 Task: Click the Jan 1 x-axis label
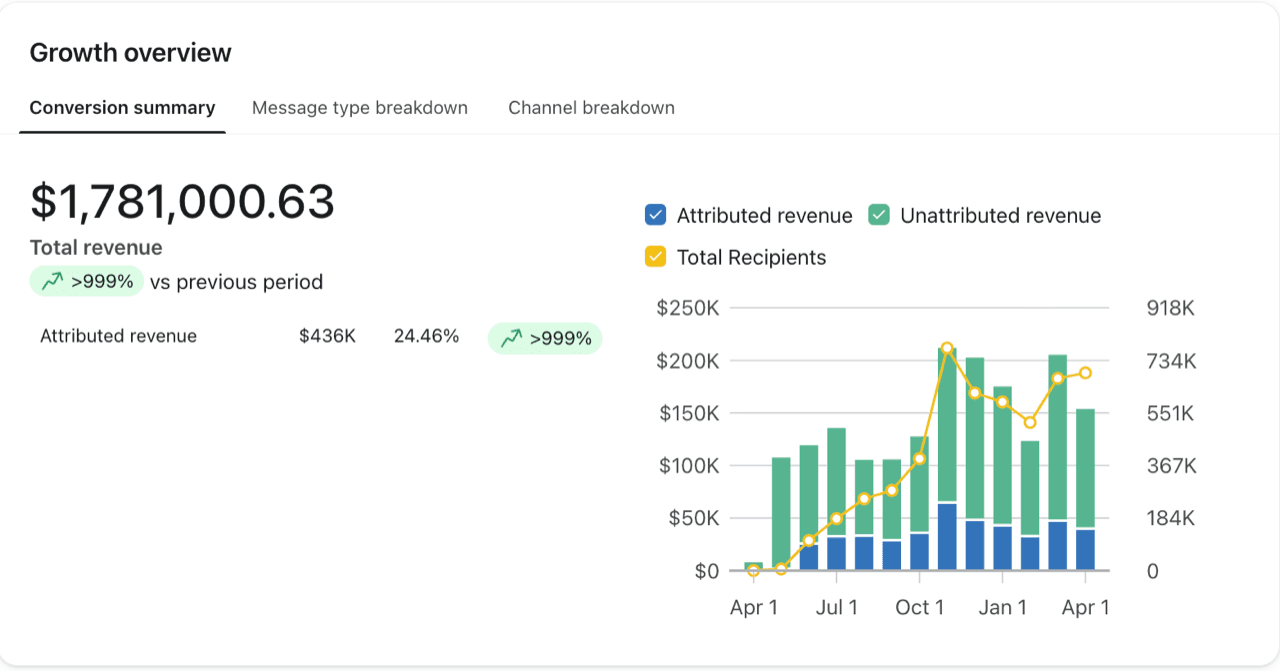(1002, 607)
